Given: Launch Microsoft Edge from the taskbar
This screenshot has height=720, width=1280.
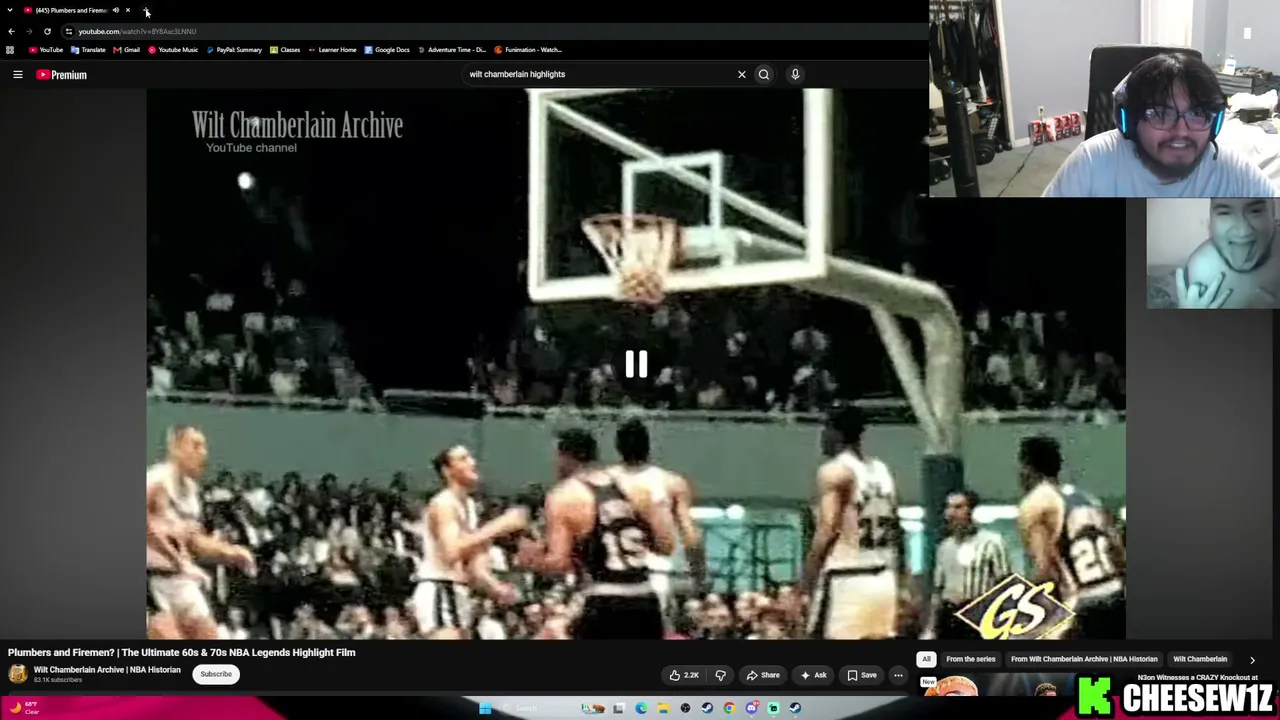Looking at the screenshot, I should tap(641, 708).
